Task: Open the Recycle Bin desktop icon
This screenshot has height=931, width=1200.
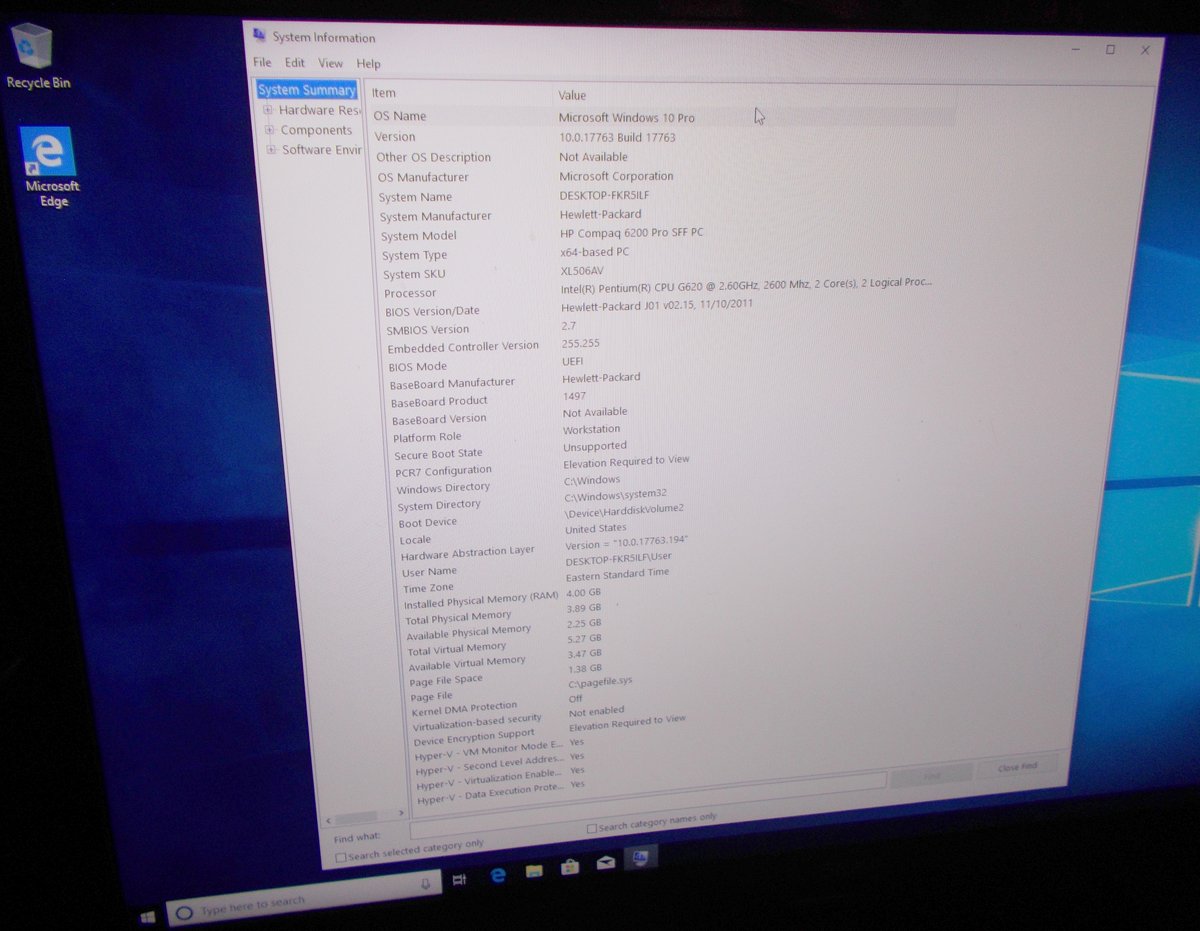Action: 33,52
